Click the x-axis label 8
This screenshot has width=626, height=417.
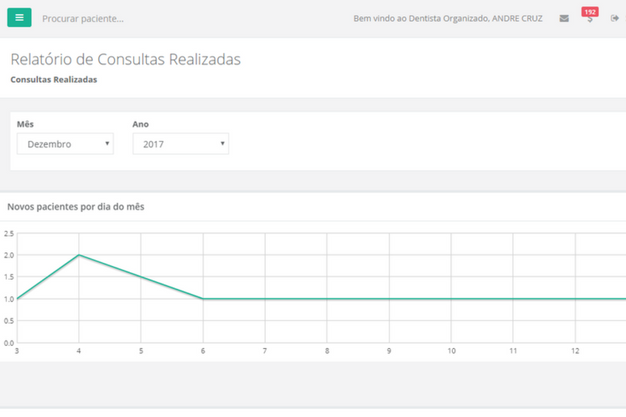327,351
